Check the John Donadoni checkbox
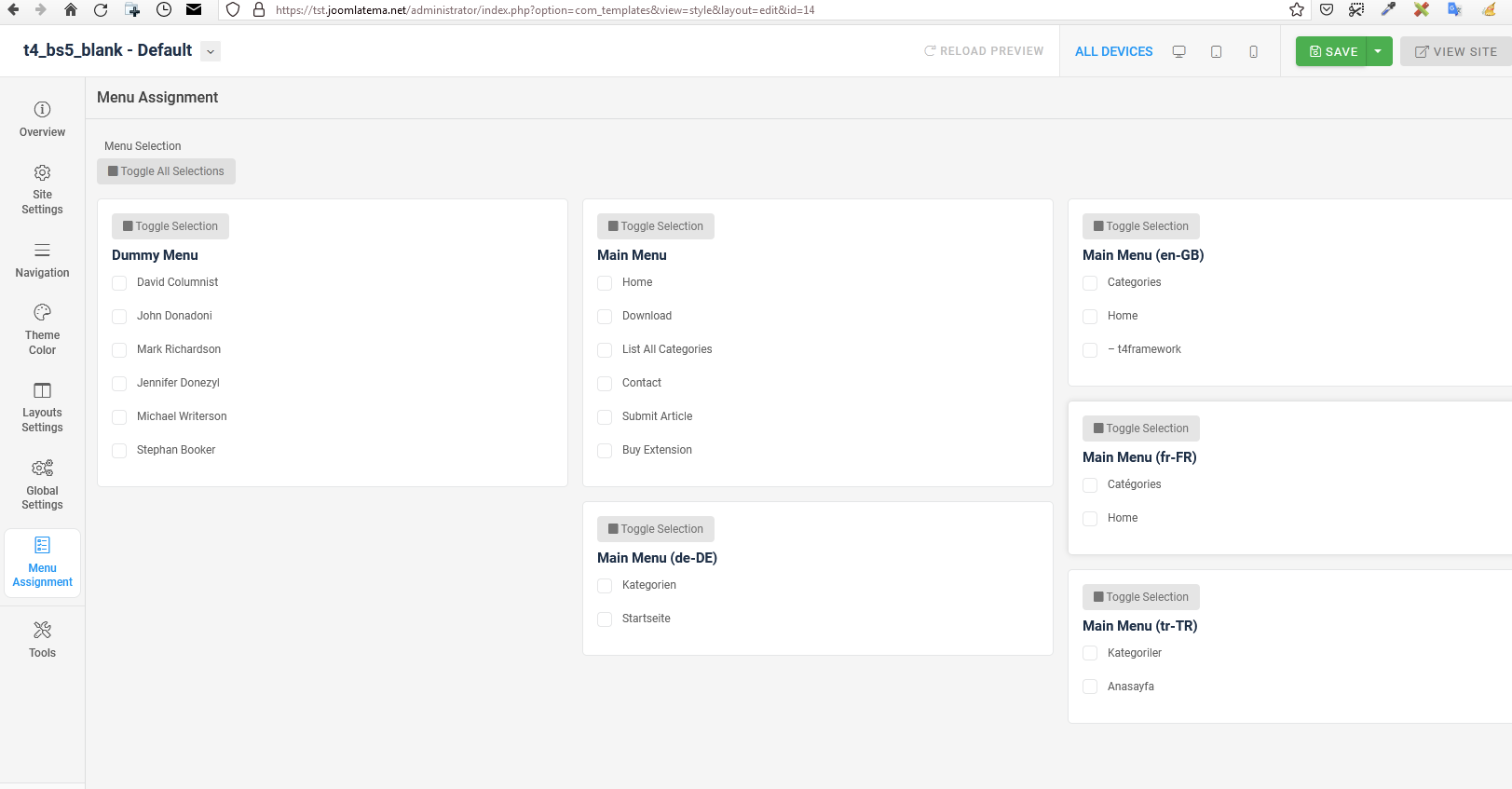 click(119, 317)
